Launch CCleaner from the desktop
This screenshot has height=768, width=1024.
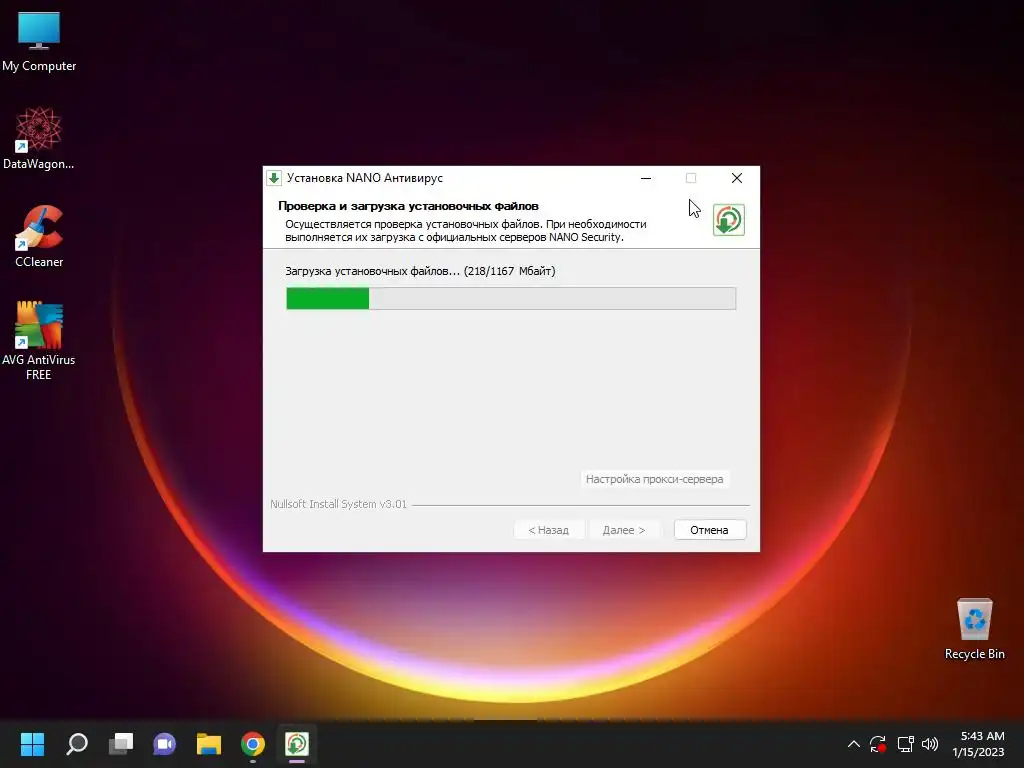[39, 236]
